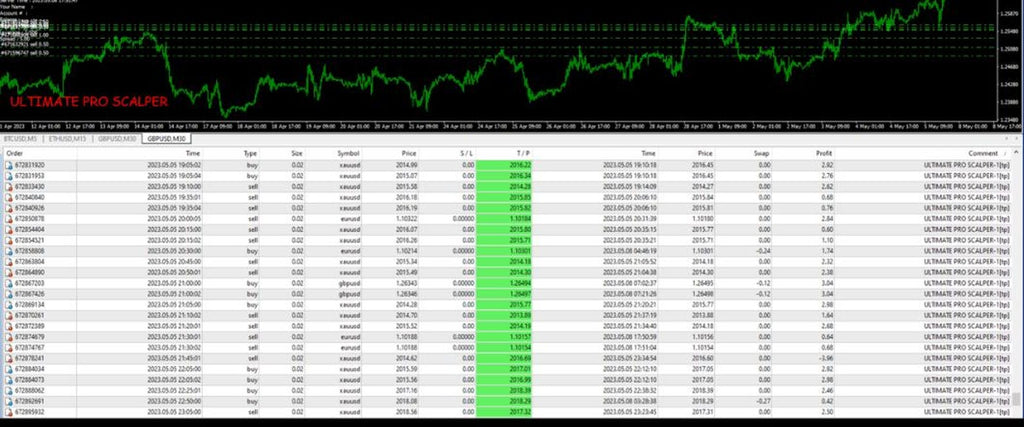Click the Swap column header
Image resolution: width=1024 pixels, height=427 pixels.
click(760, 153)
